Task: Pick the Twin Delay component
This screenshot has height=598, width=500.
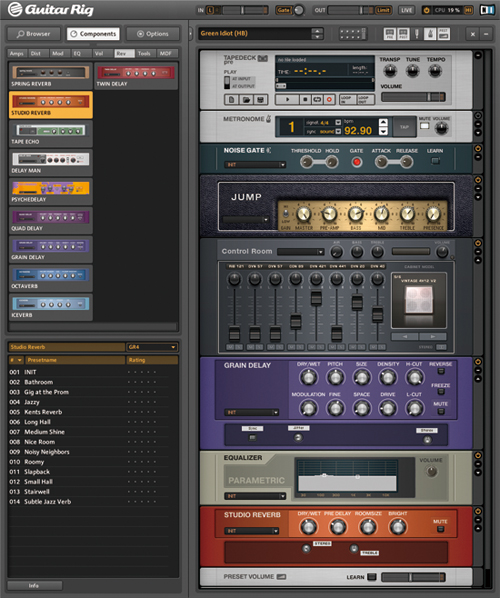Action: [x=136, y=76]
